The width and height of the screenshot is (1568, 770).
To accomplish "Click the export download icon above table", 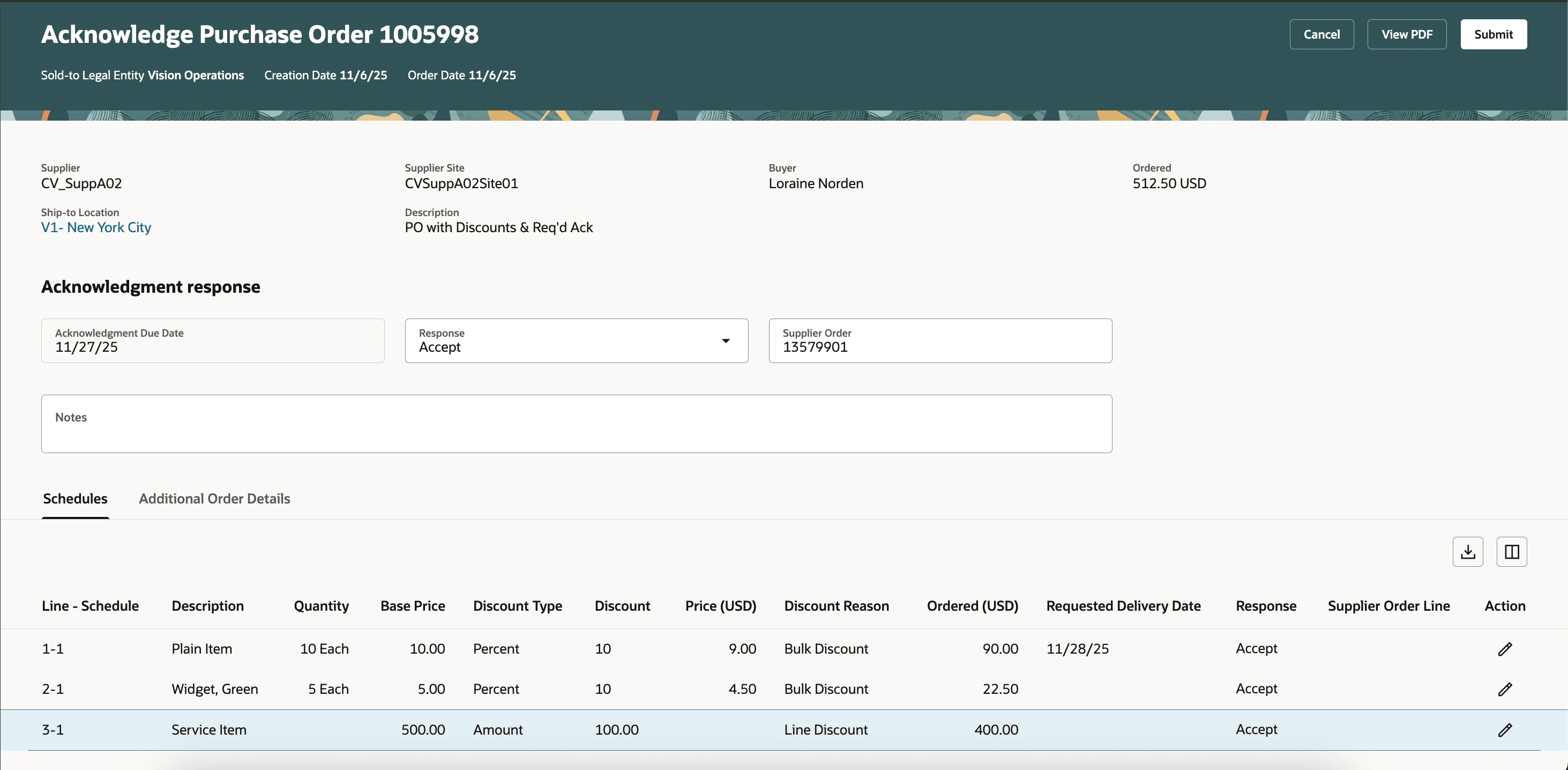I will 1468,552.
